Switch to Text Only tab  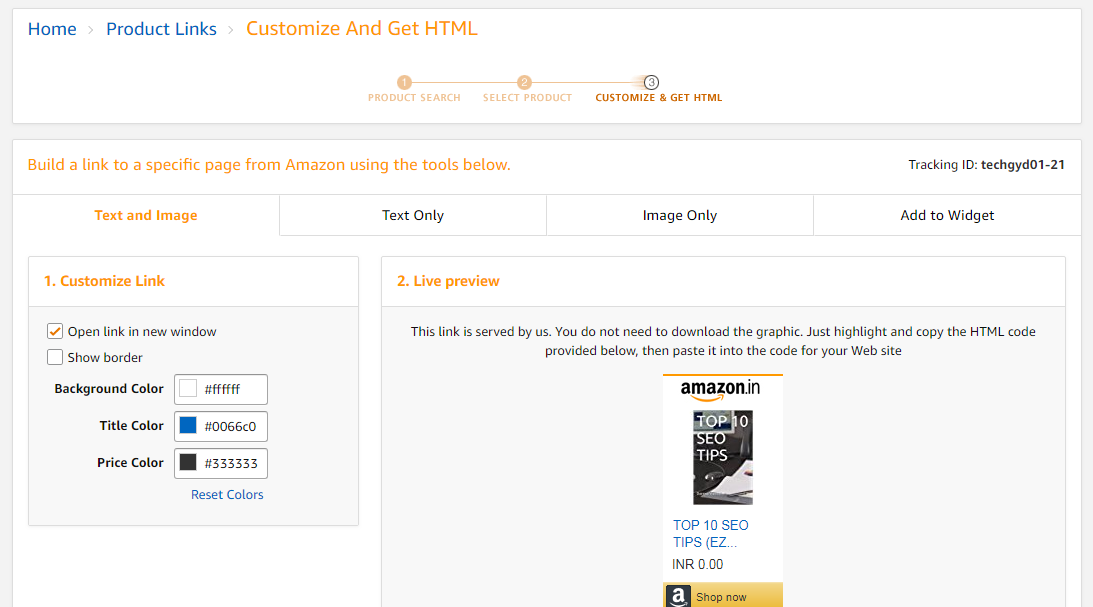click(413, 215)
